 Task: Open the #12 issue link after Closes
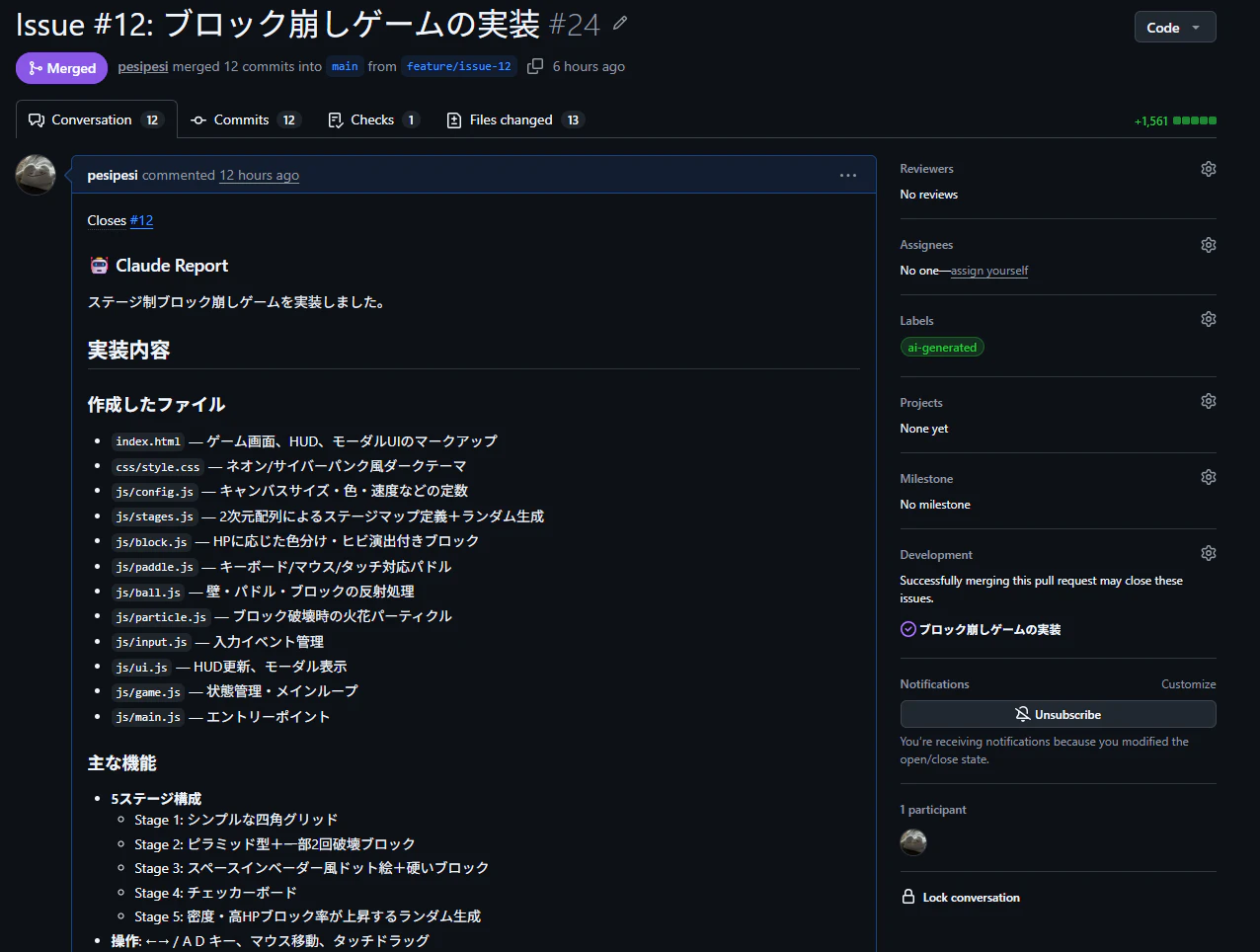[141, 220]
